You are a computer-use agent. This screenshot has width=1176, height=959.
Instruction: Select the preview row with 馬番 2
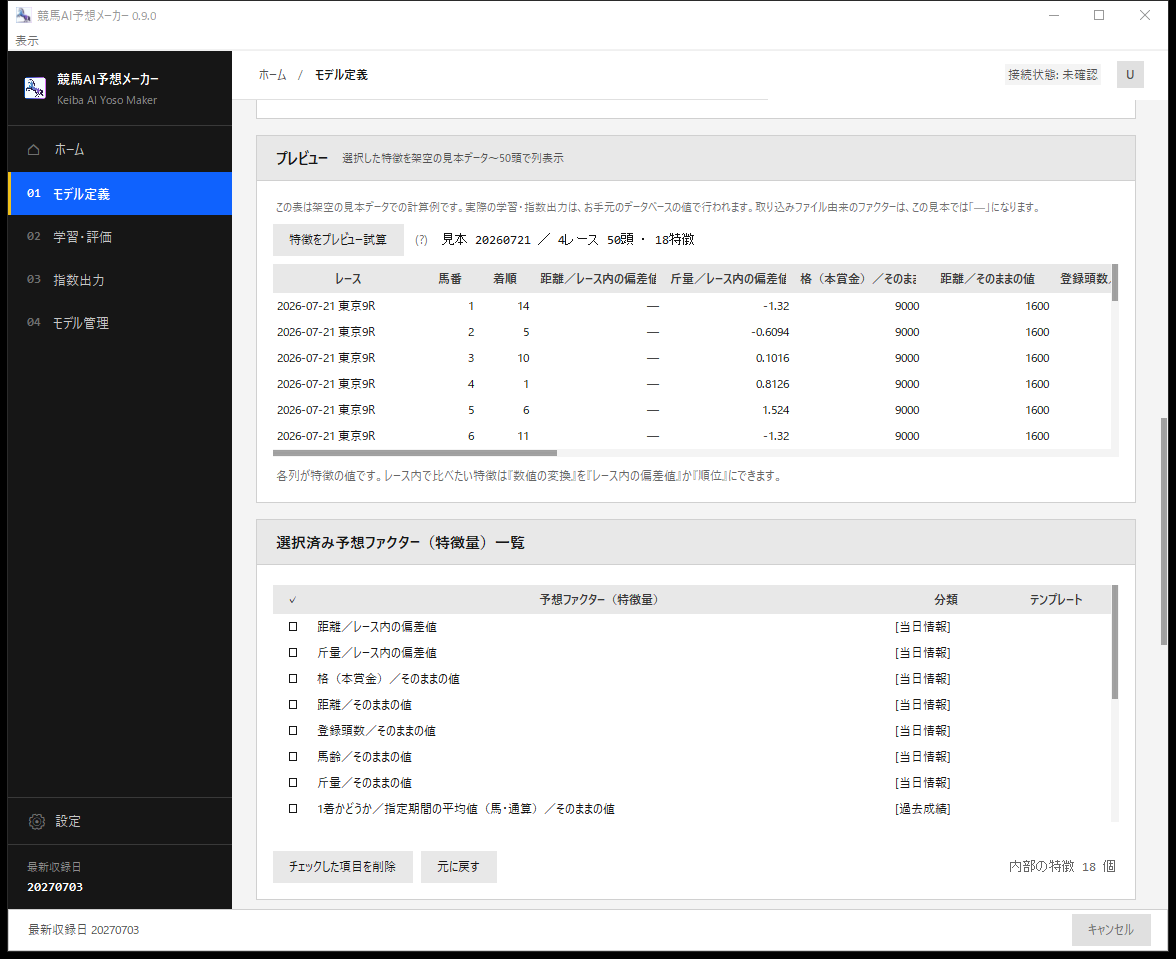coord(692,332)
